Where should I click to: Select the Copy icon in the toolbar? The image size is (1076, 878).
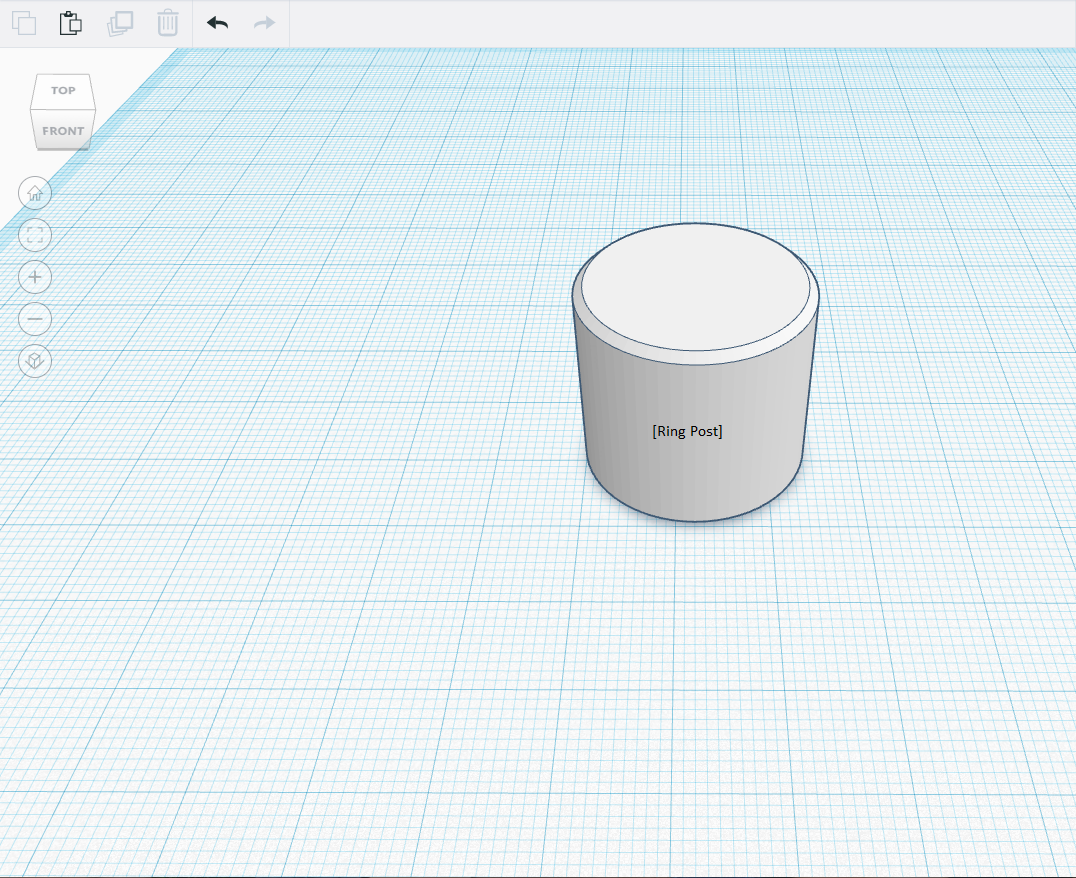[x=23, y=22]
